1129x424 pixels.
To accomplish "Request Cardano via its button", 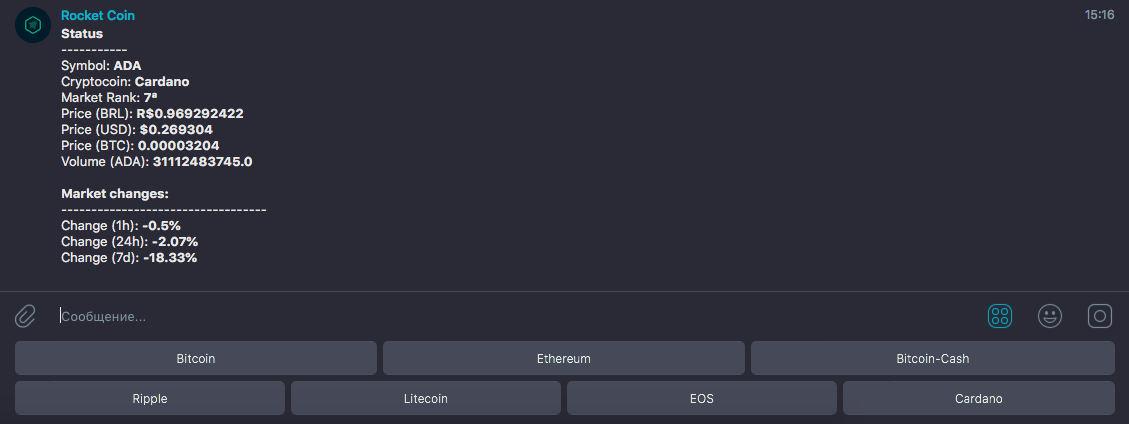I will coord(978,398).
